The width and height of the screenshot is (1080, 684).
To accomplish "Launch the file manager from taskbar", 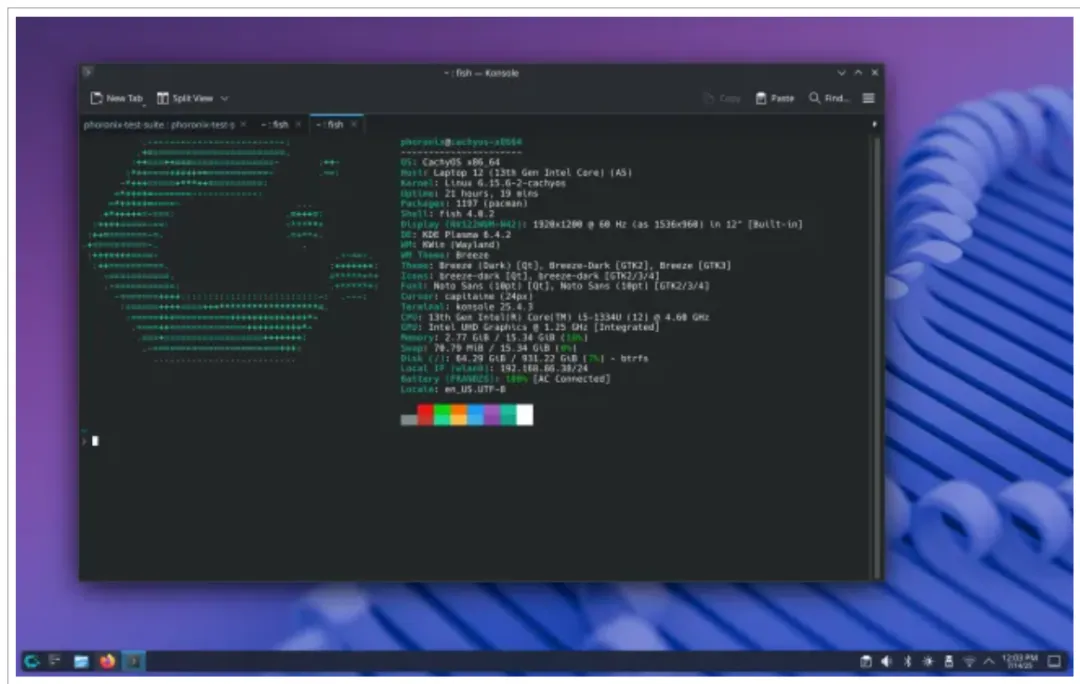I will coord(81,661).
